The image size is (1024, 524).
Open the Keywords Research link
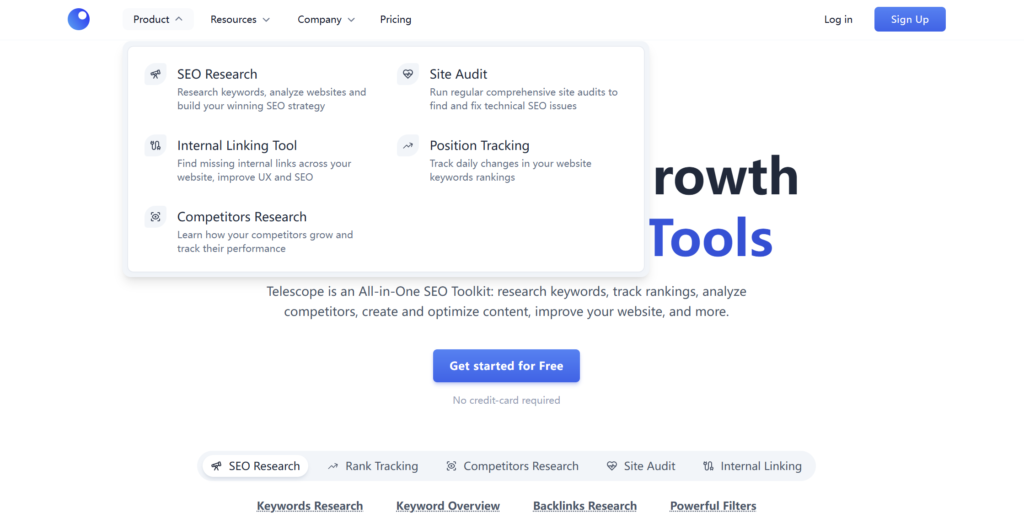(x=310, y=506)
